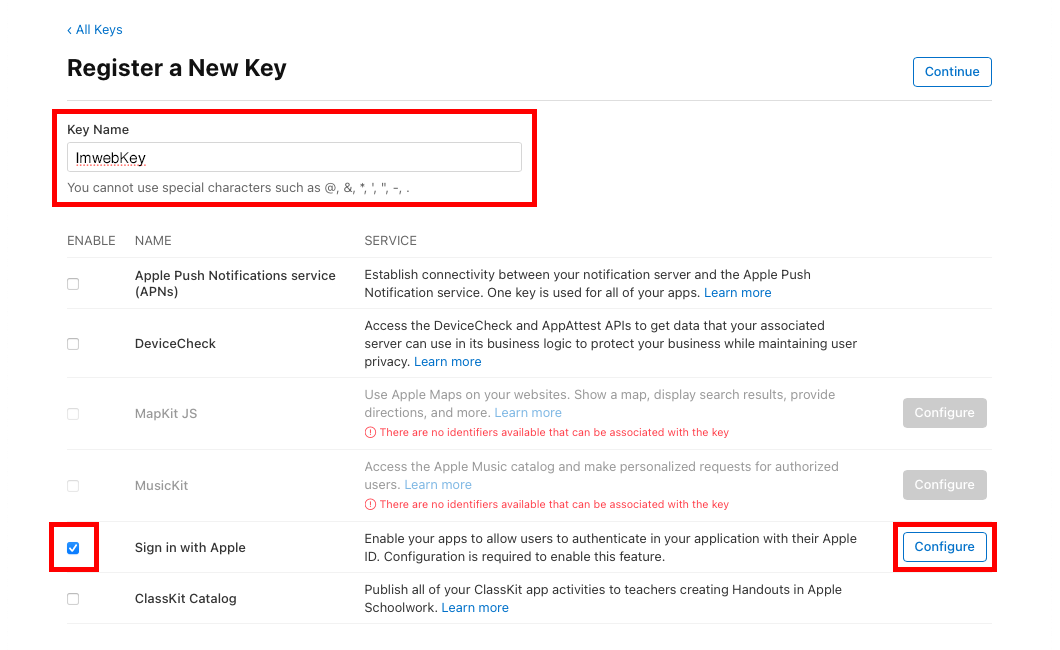Go back to All Keys
The height and width of the screenshot is (650, 1060).
pos(95,30)
